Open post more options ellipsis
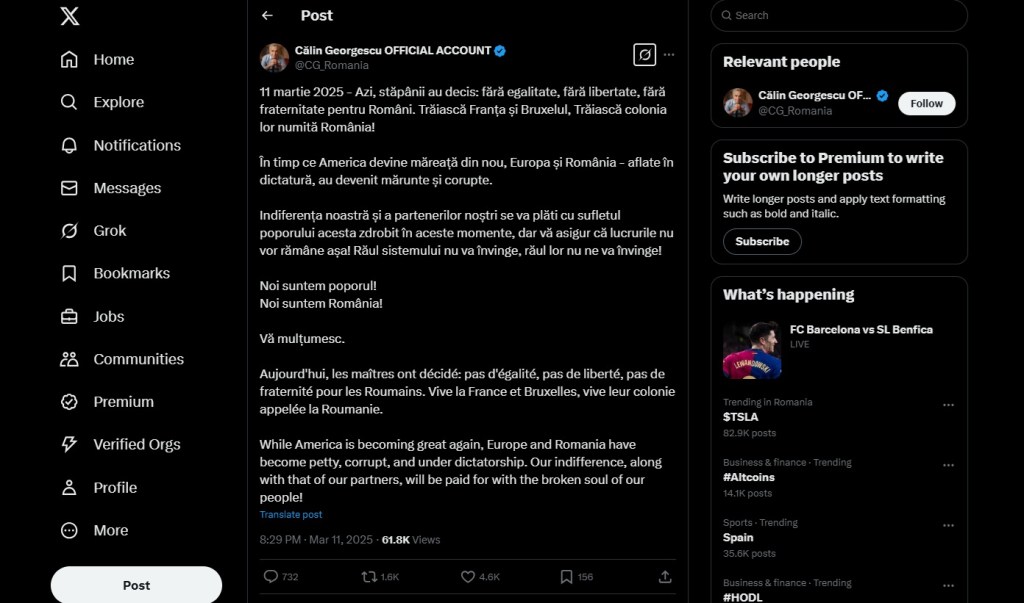Viewport: 1024px width, 603px height. 669,55
